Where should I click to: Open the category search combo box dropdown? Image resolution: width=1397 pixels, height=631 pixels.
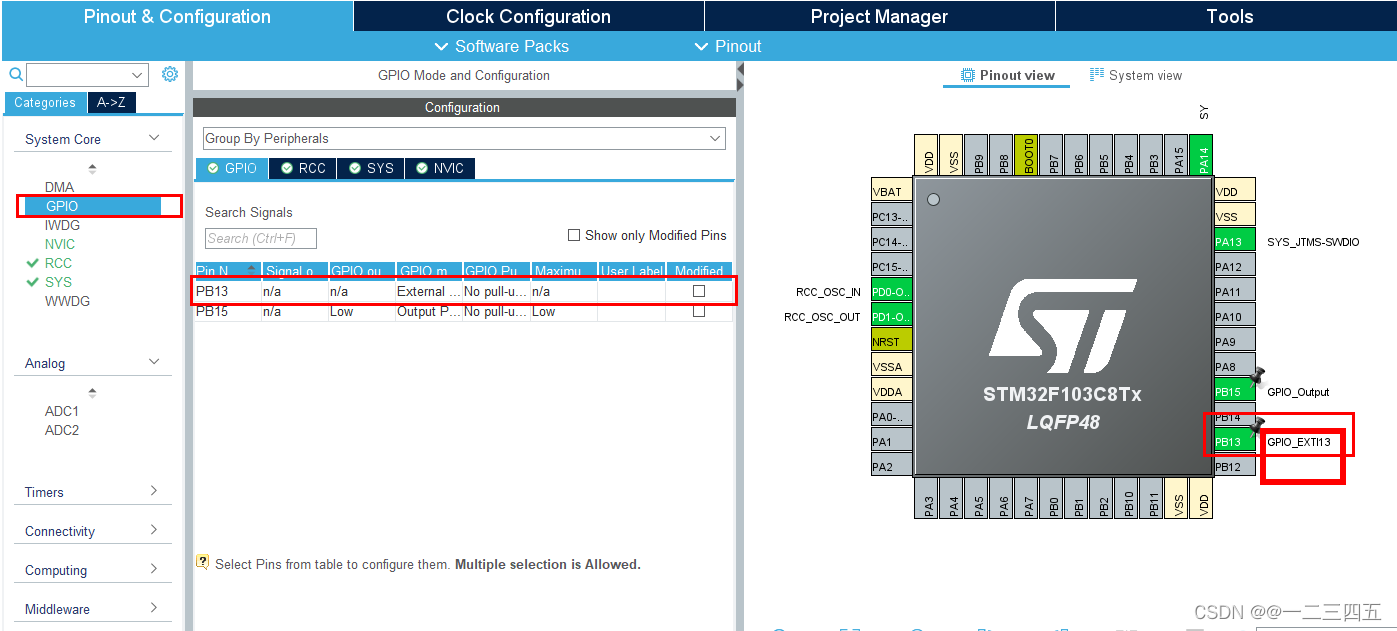coord(137,75)
